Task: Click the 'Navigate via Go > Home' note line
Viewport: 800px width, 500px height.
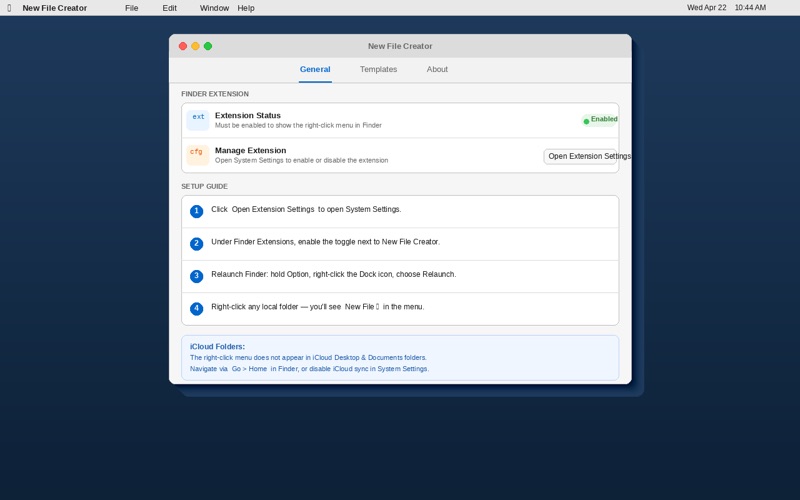Action: pyautogui.click(x=309, y=369)
